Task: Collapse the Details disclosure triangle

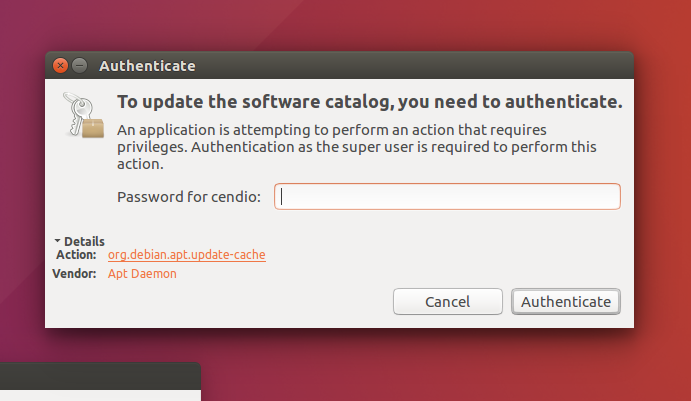Action: (x=57, y=241)
